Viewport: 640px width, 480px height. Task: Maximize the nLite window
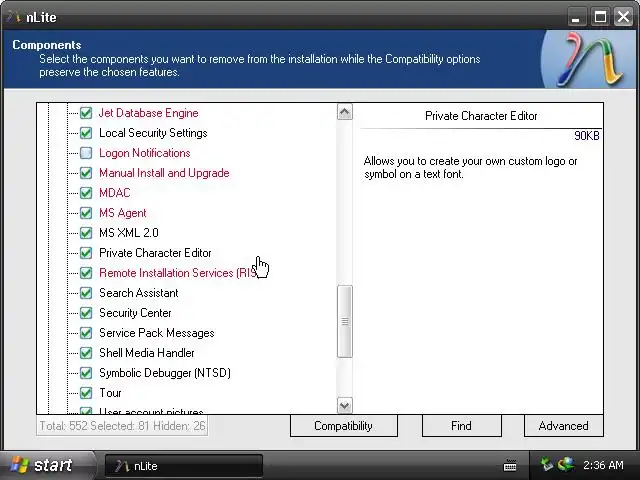(600, 17)
